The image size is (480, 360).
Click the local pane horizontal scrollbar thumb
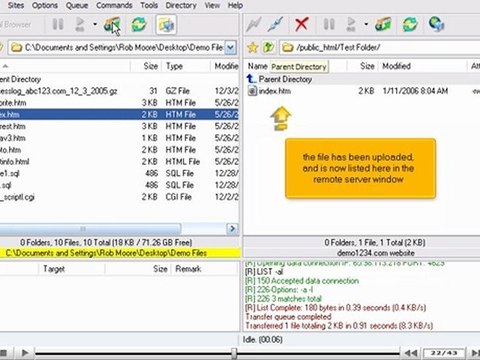[x=90, y=229]
